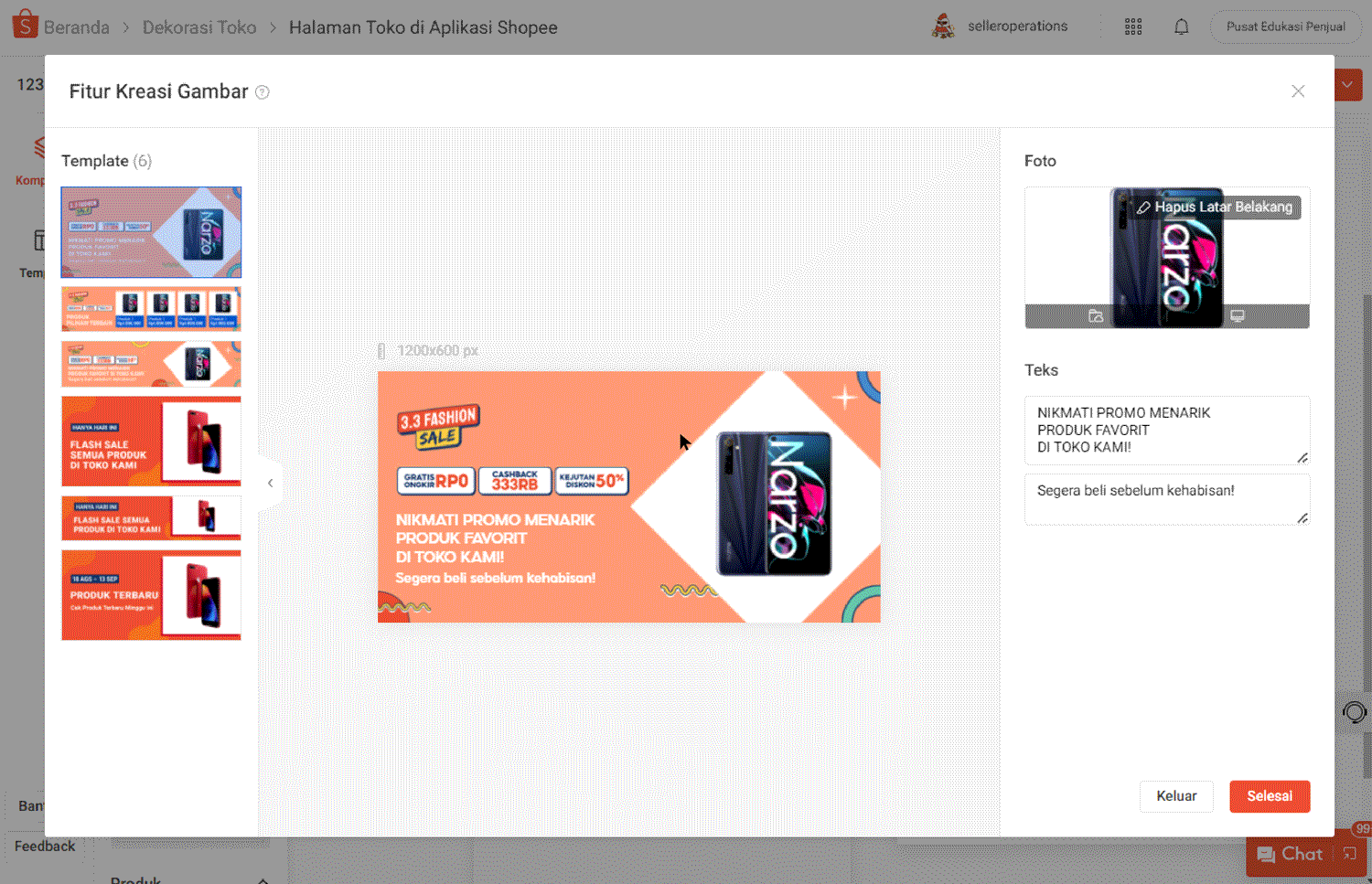
Task: Go to Dekorasi Toko in the breadcrumb
Action: [x=199, y=27]
